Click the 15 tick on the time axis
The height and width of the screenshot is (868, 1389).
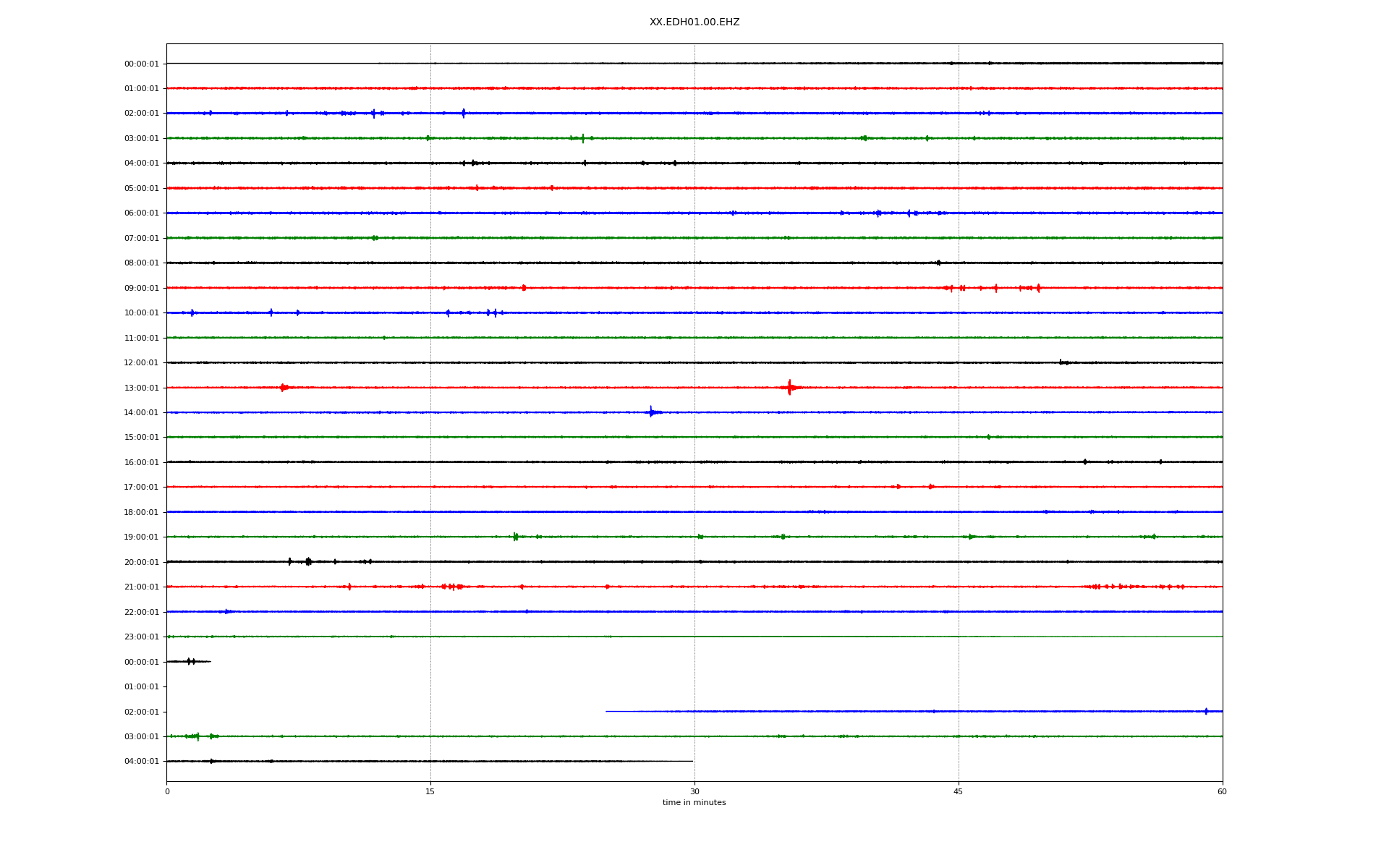coord(430,791)
